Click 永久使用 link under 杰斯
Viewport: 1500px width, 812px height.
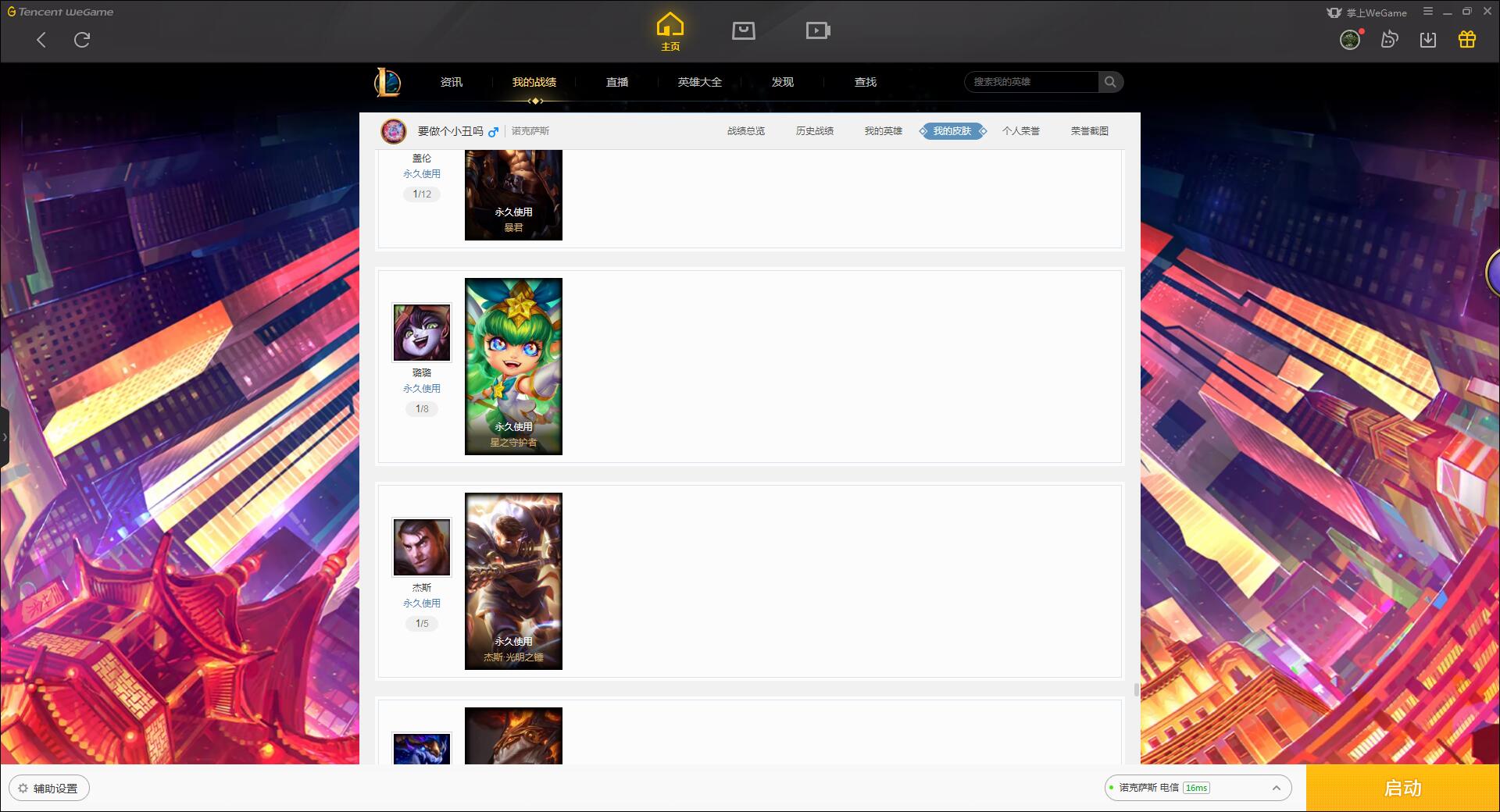[422, 604]
